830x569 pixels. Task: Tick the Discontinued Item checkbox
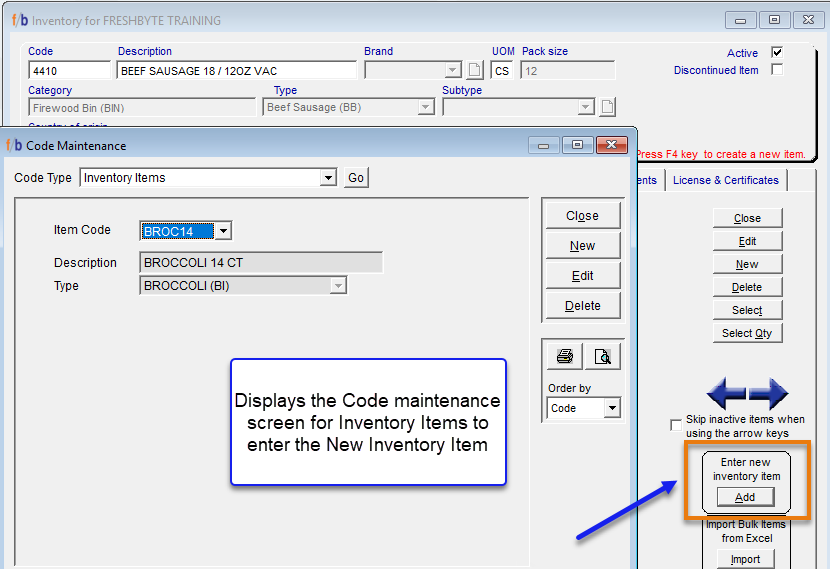click(x=777, y=70)
